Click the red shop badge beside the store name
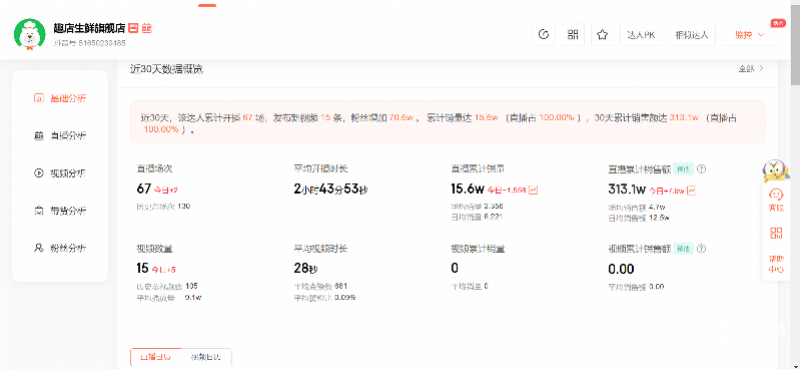This screenshot has height=369, width=800. tap(133, 28)
